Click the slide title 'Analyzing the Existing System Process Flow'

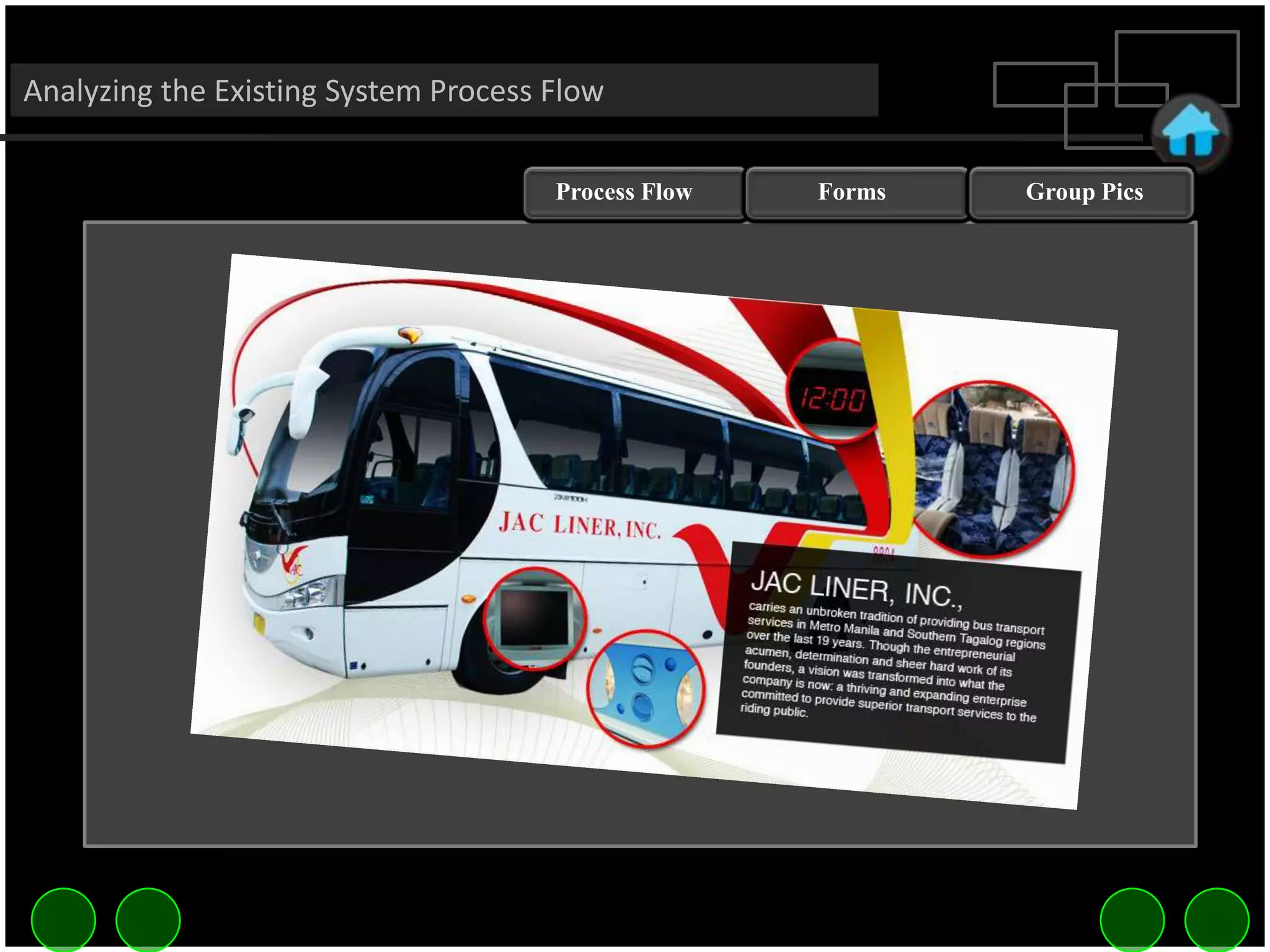(314, 91)
